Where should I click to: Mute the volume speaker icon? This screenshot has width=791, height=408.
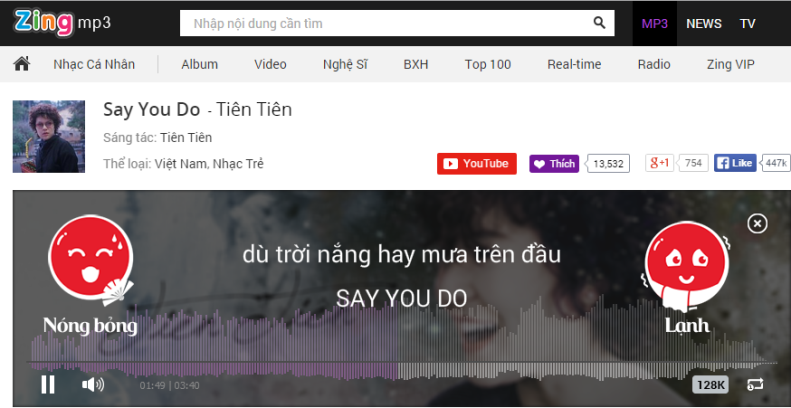93,385
